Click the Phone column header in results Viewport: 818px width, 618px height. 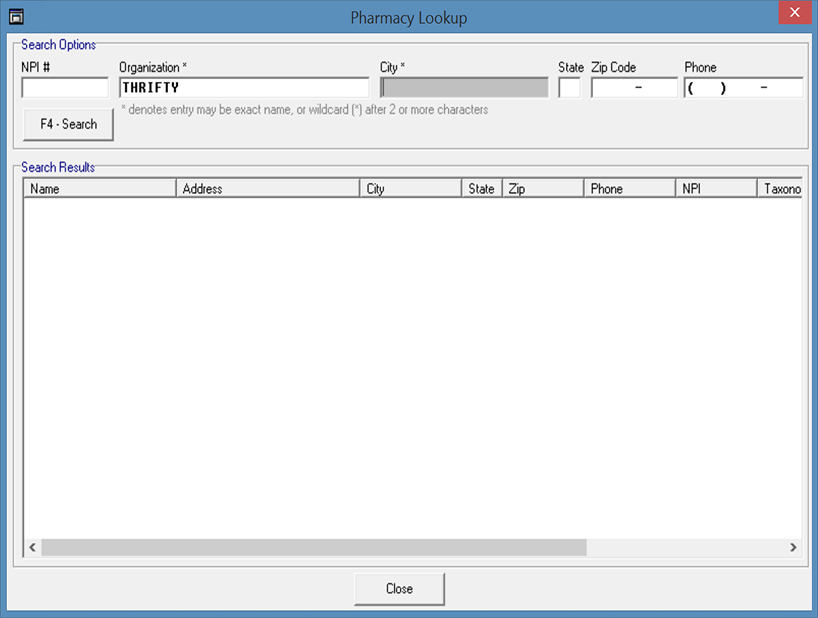pos(629,189)
